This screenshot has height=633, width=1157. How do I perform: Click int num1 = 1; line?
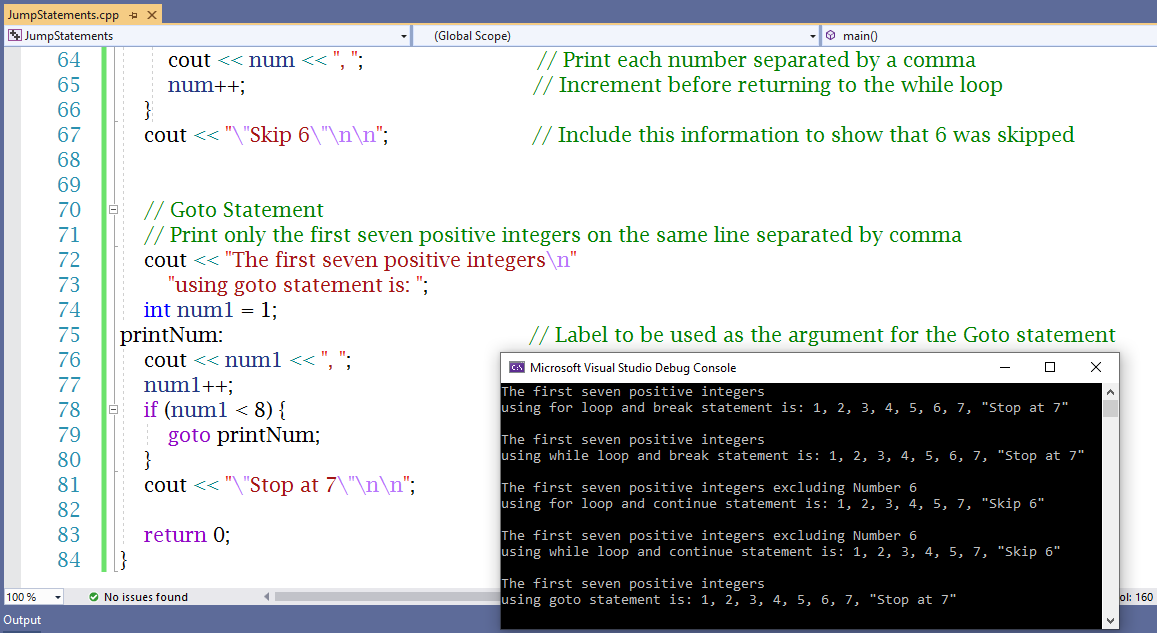coord(210,310)
